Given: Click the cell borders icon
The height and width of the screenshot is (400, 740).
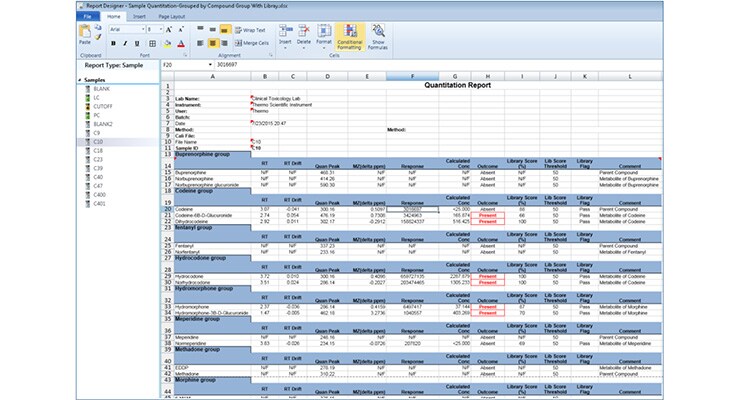Looking at the screenshot, I should pyautogui.click(x=153, y=44).
